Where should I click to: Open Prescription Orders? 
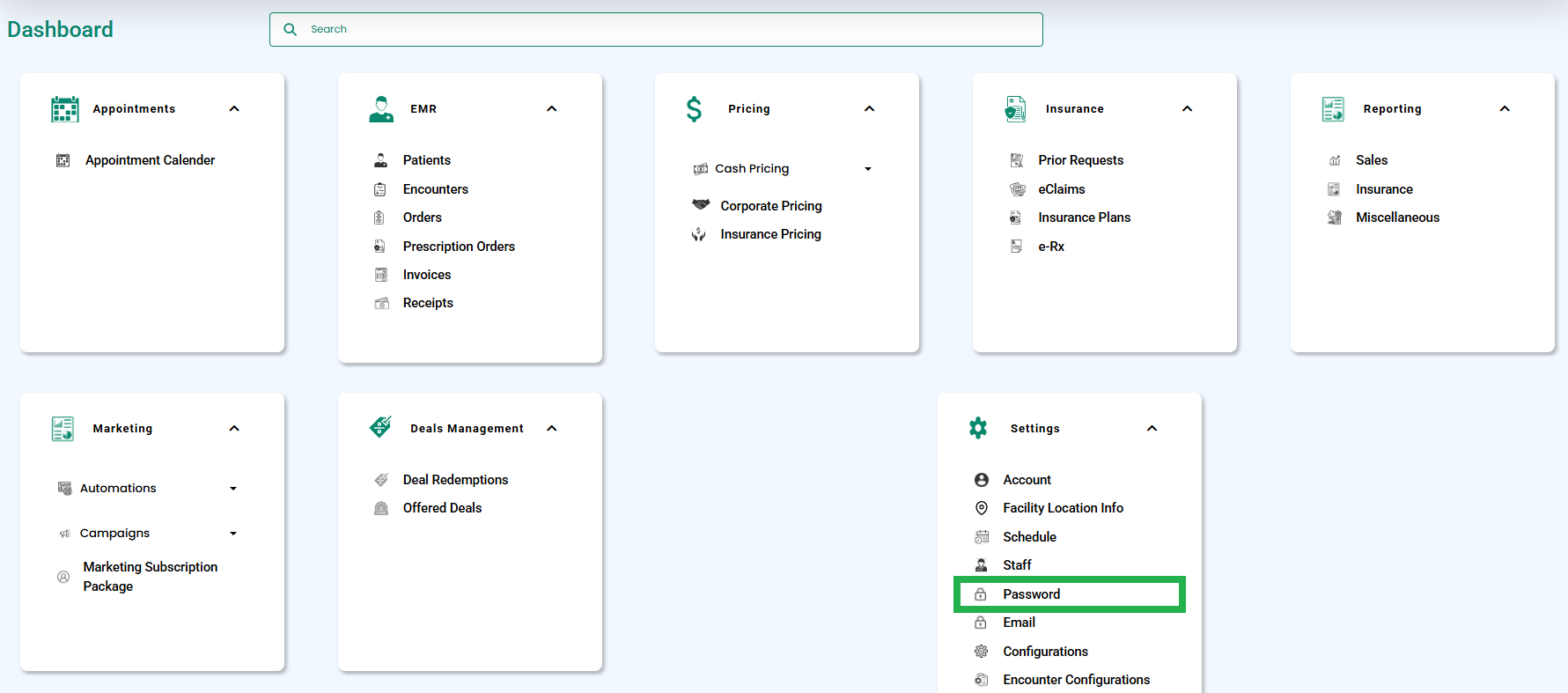459,247
